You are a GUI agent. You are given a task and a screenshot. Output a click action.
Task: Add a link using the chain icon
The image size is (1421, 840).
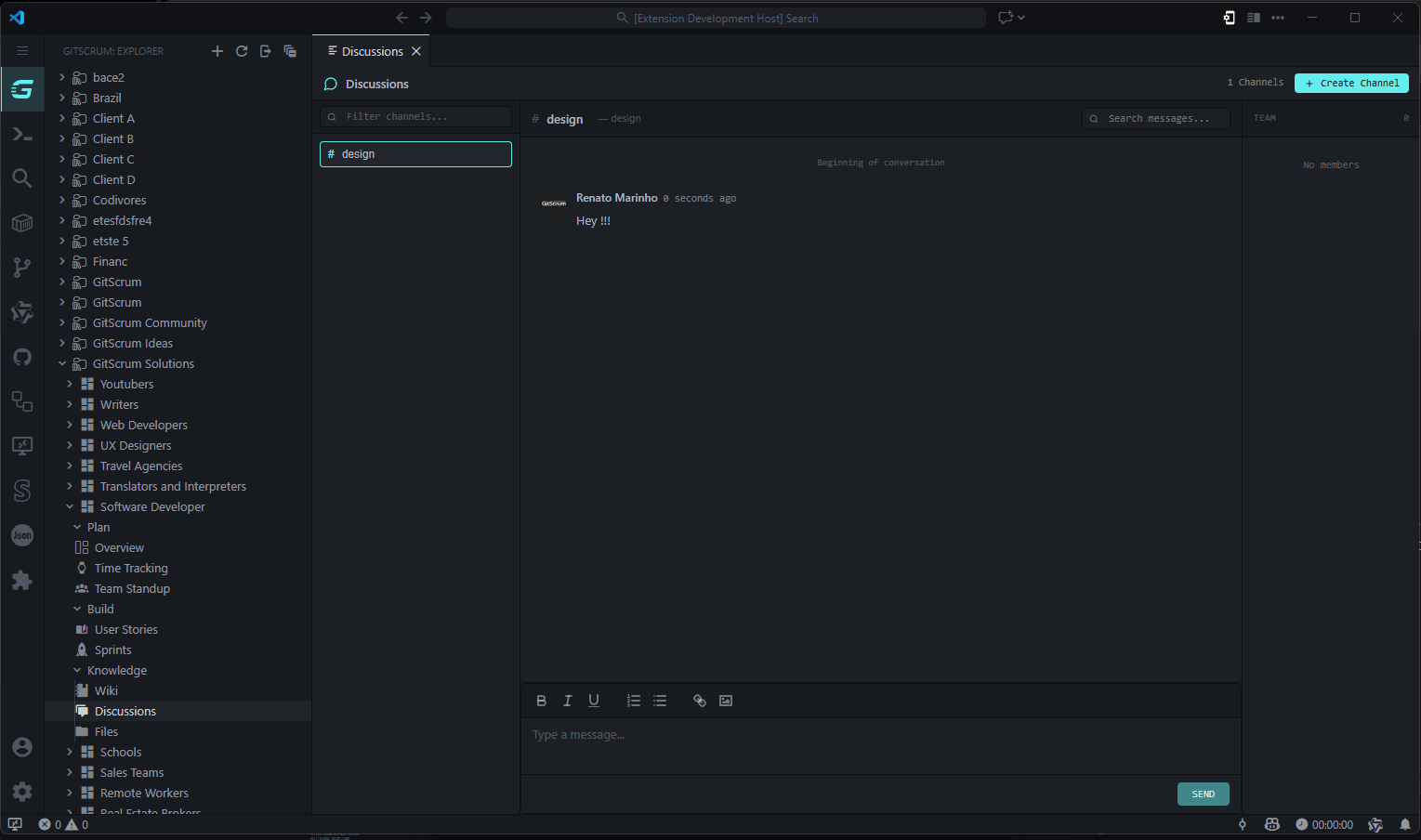click(699, 701)
